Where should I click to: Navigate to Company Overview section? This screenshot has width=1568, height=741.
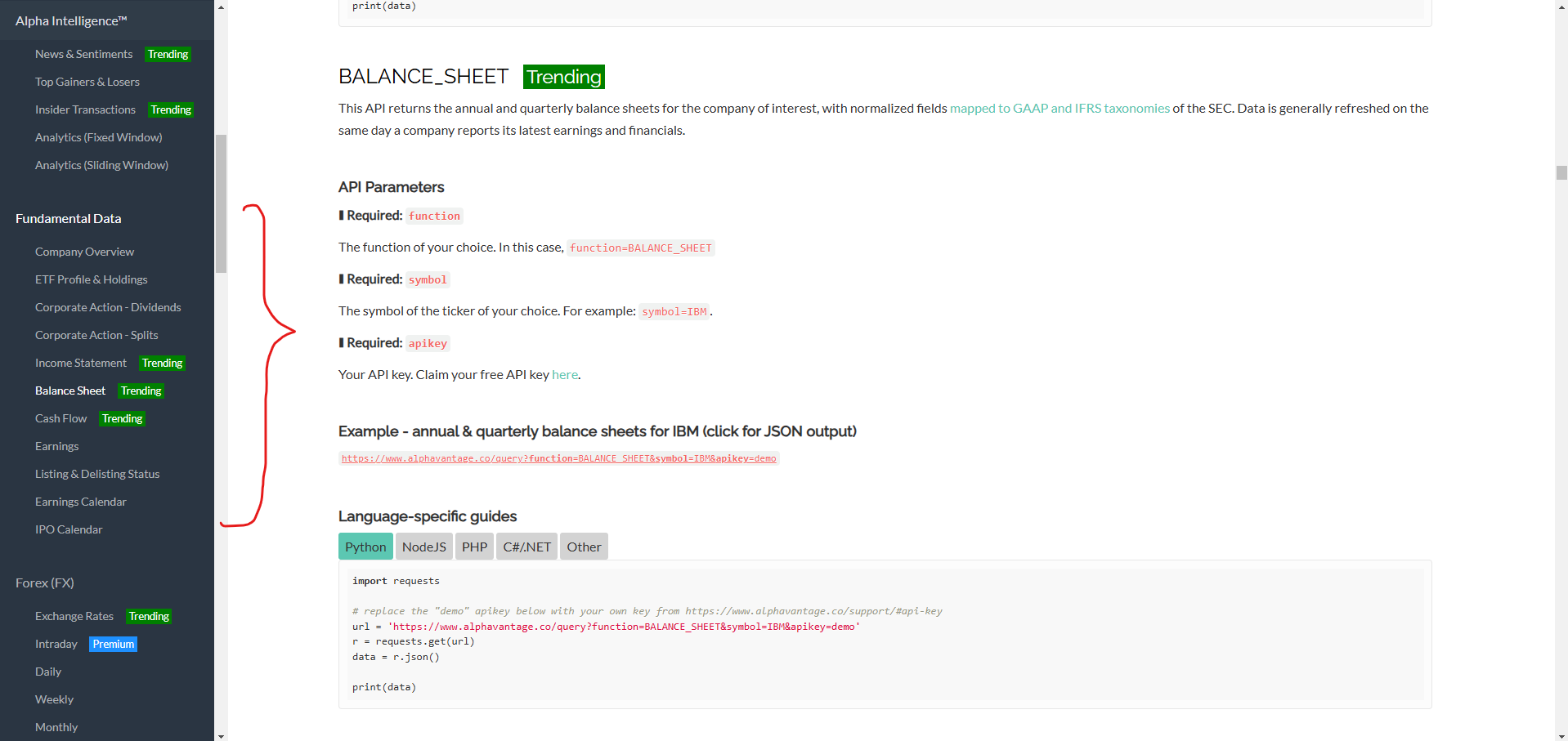(84, 252)
